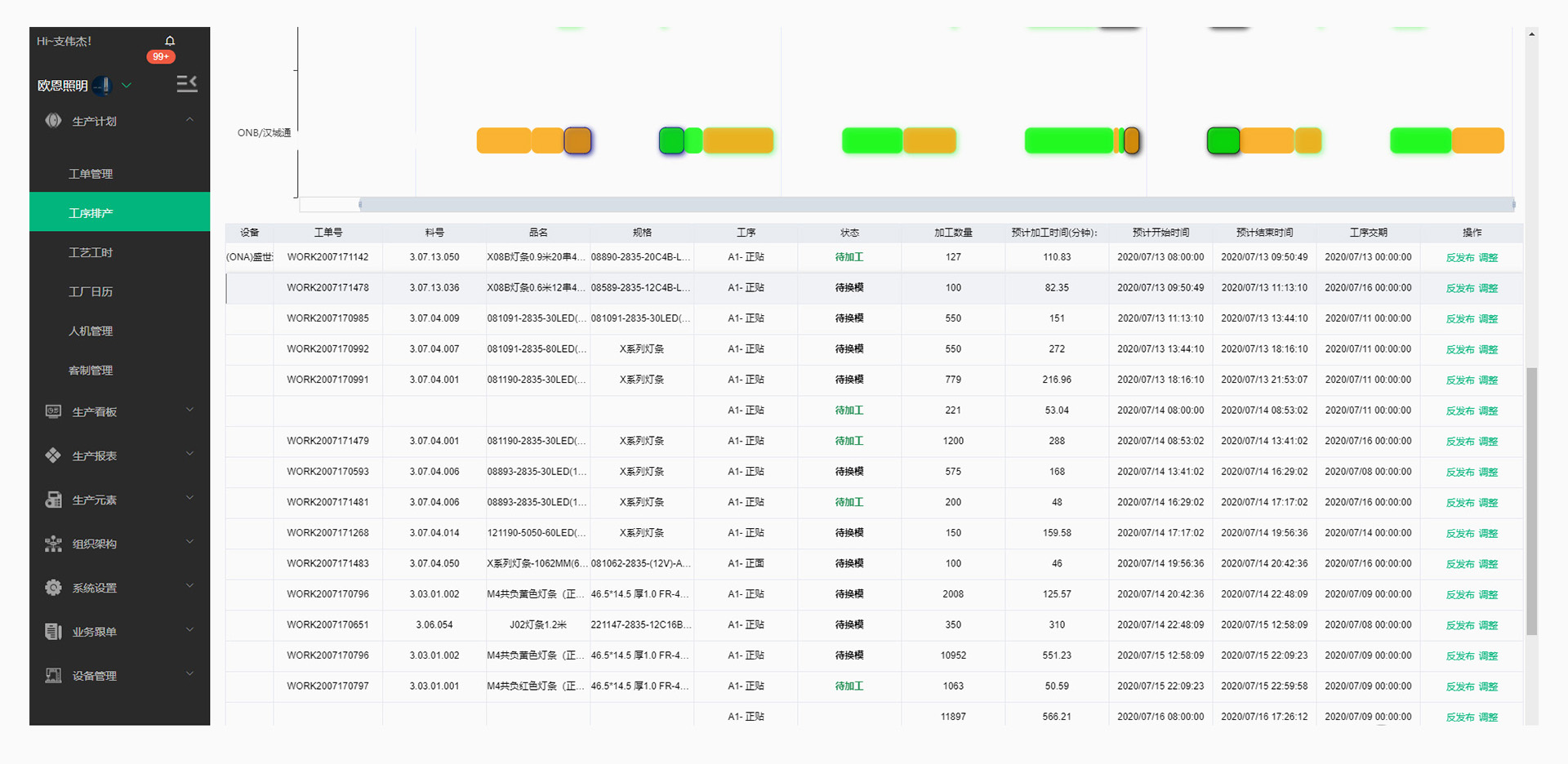Click the 组织架构 menu icon

53,544
